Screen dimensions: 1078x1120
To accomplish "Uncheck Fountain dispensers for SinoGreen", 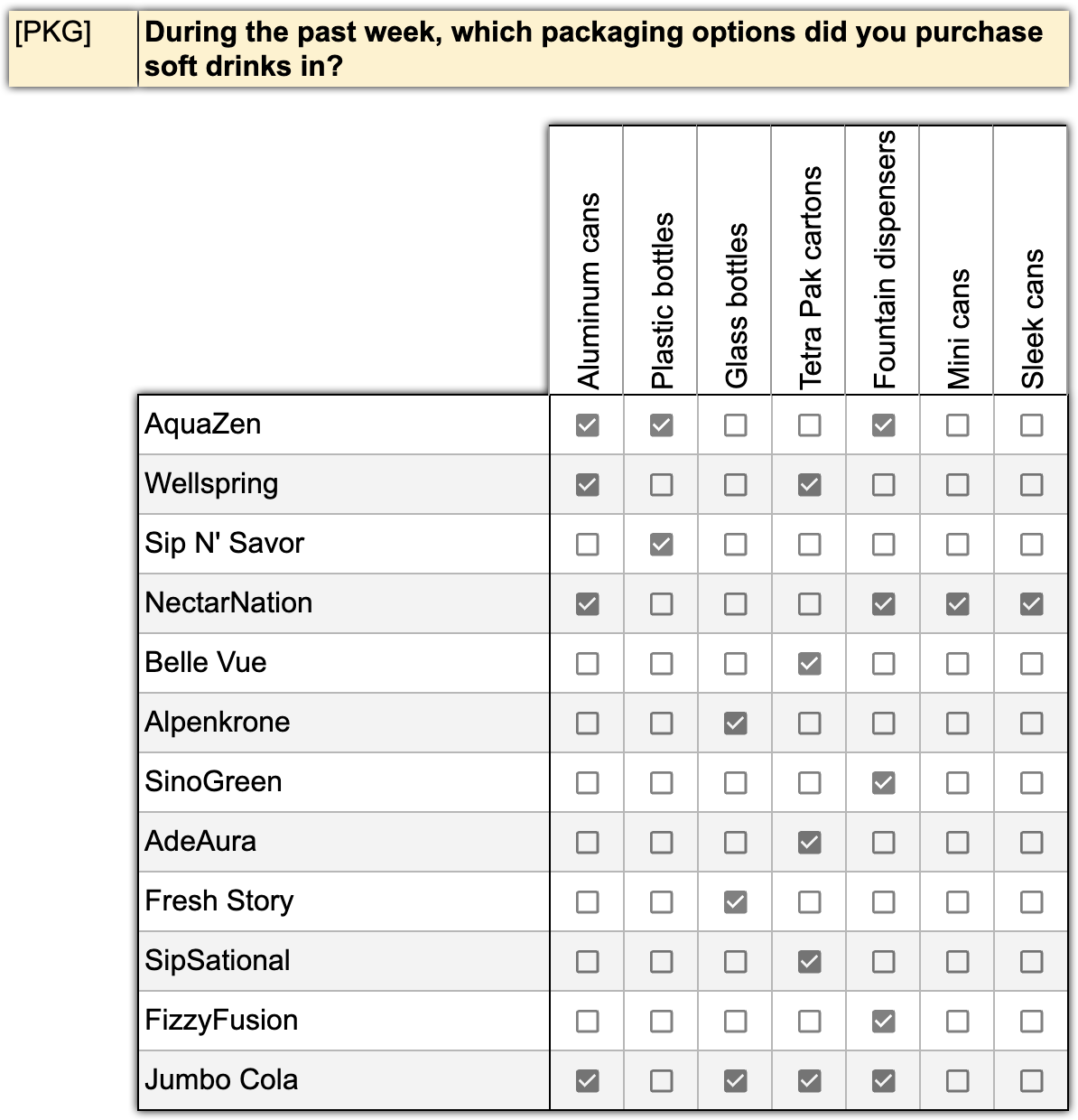I will [883, 782].
